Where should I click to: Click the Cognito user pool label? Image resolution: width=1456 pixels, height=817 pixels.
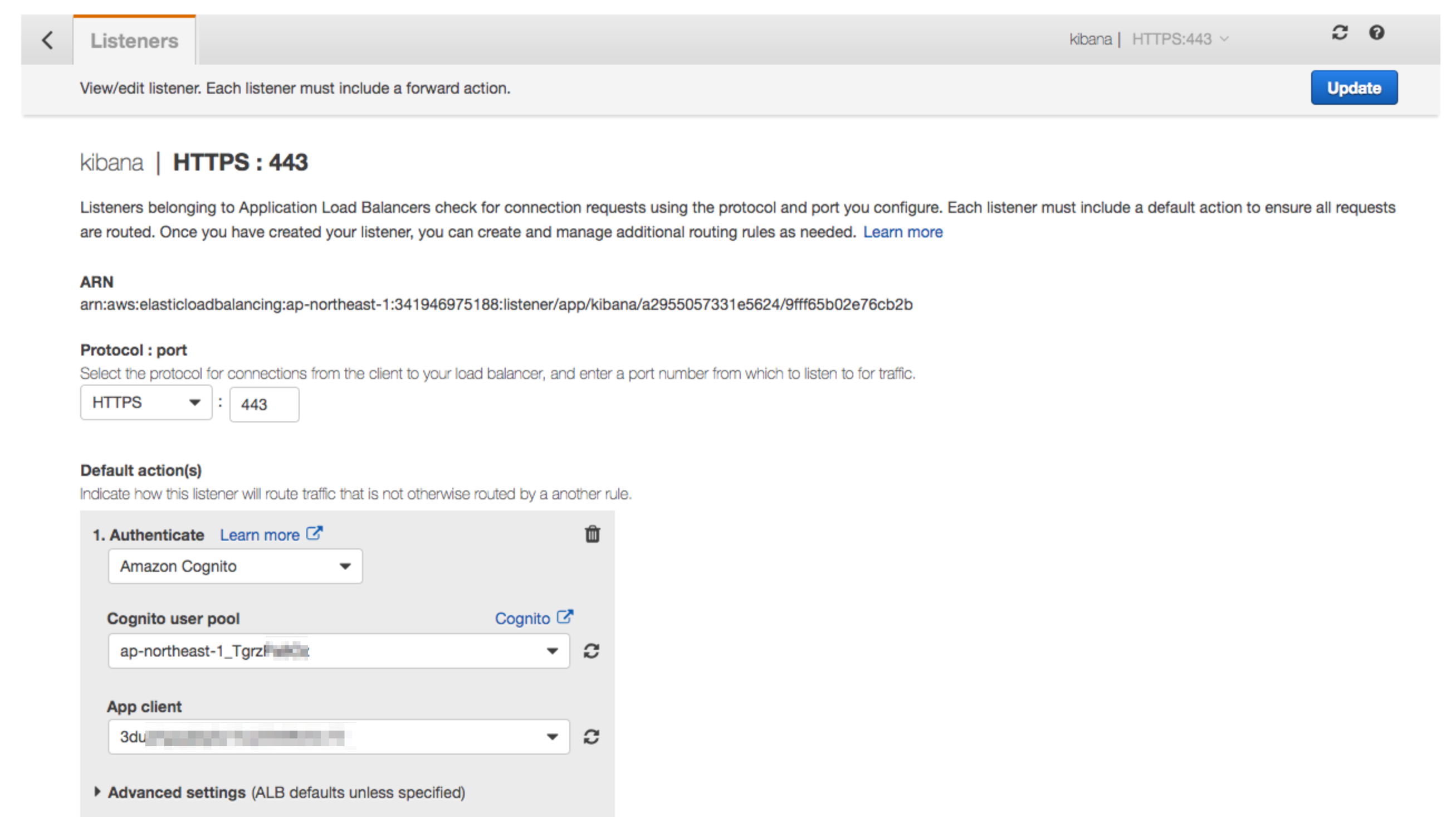click(x=174, y=619)
